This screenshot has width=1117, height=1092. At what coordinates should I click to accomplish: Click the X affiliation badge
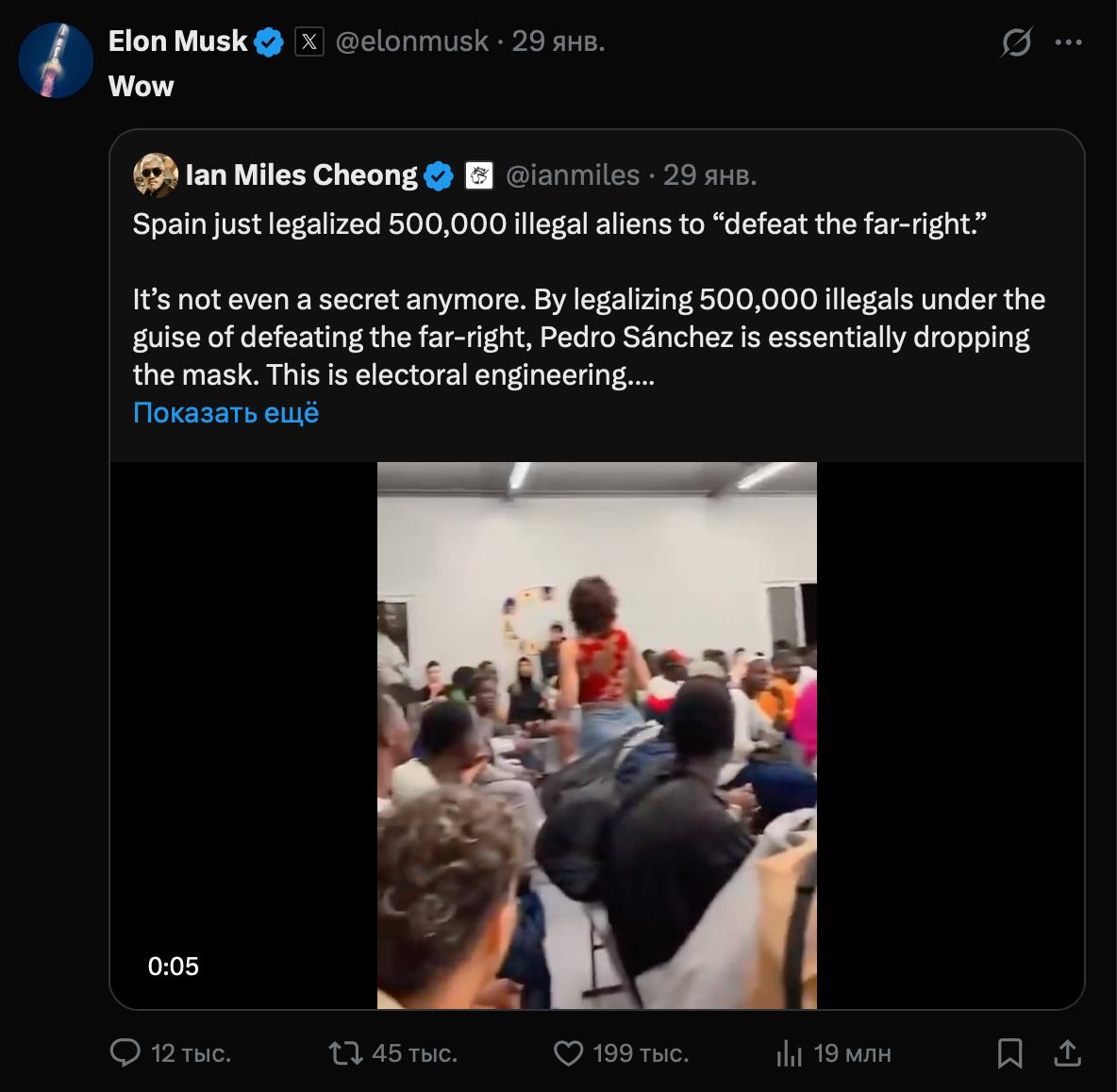click(309, 41)
